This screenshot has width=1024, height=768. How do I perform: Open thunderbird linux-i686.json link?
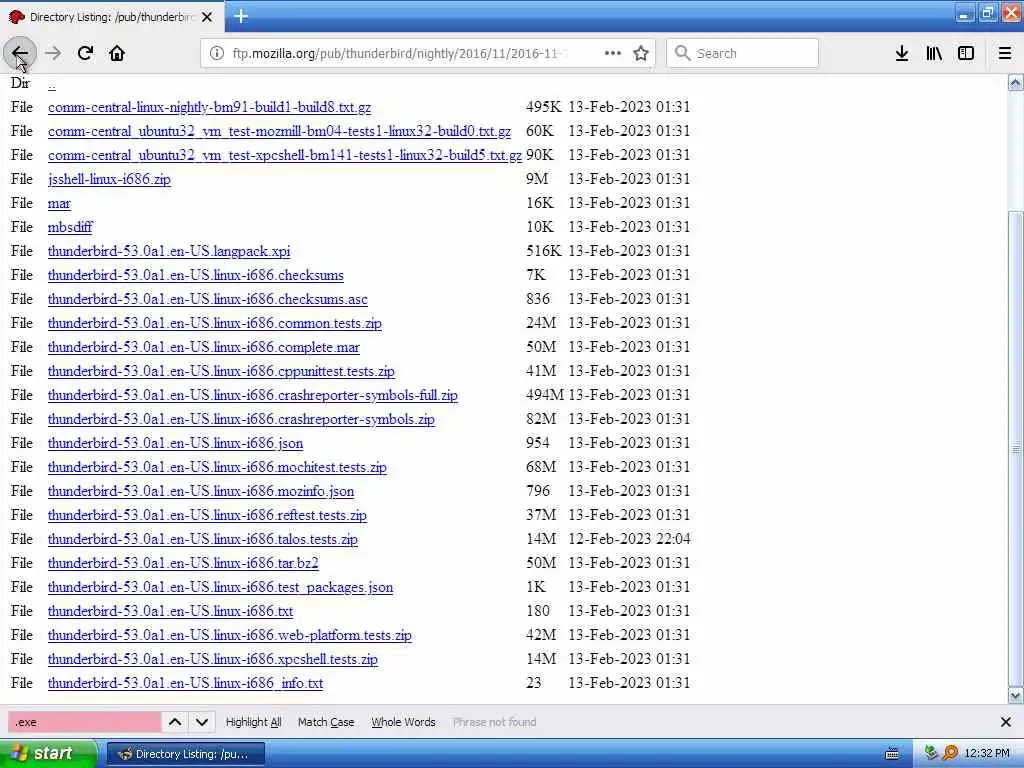(175, 443)
